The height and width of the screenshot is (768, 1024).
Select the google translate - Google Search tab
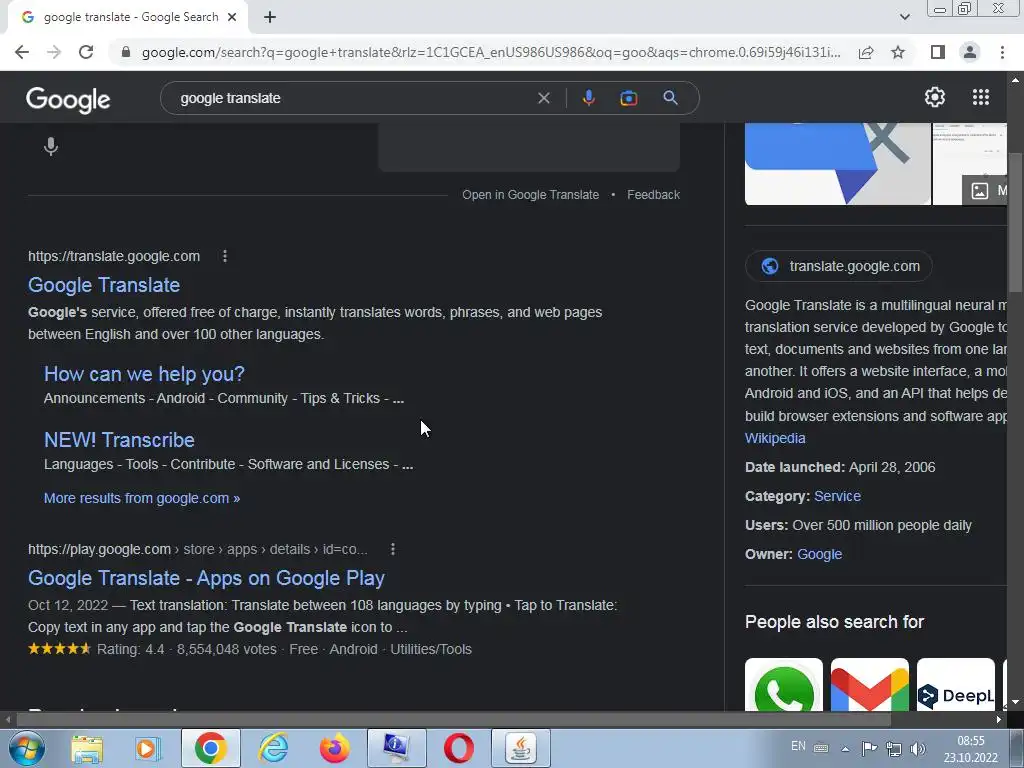[x=128, y=18]
